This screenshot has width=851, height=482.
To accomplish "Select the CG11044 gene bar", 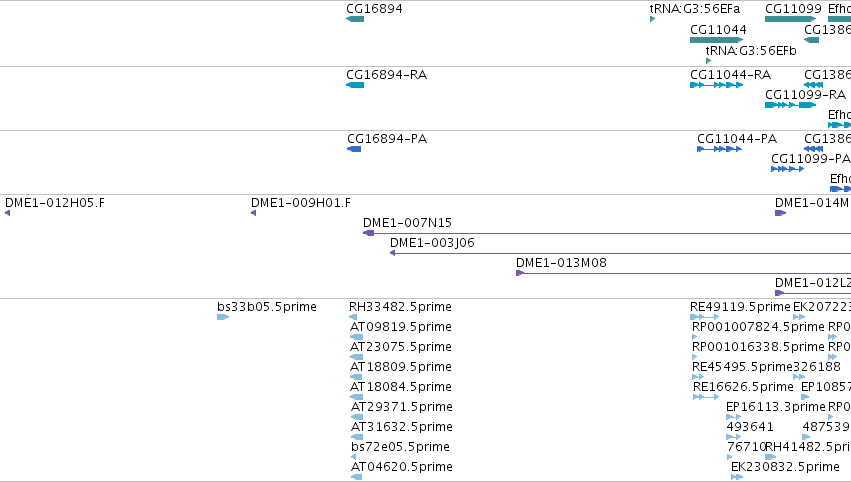I will click(x=716, y=40).
